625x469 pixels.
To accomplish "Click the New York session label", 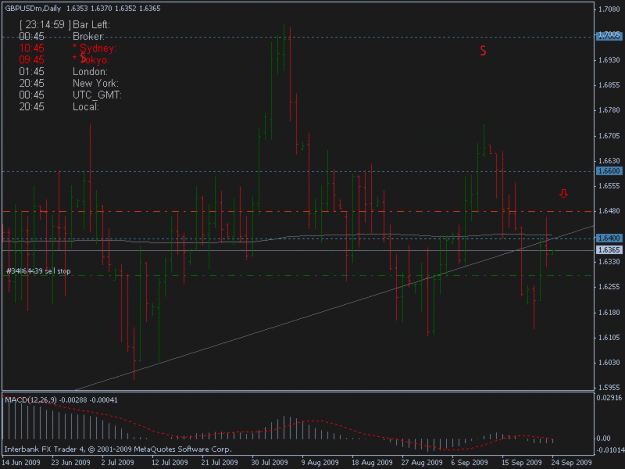I will [x=95, y=83].
